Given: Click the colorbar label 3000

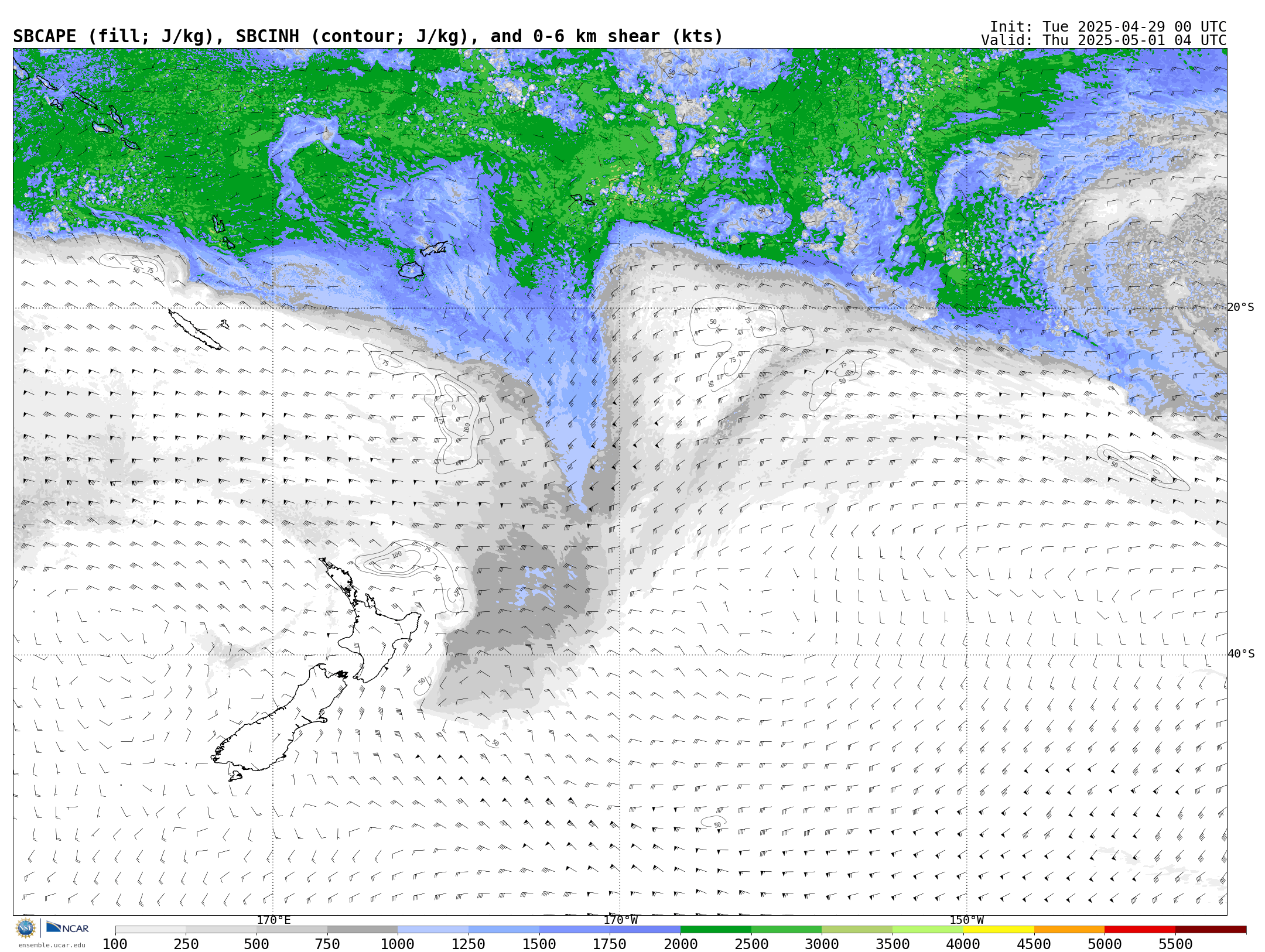Looking at the screenshot, I should [x=822, y=944].
